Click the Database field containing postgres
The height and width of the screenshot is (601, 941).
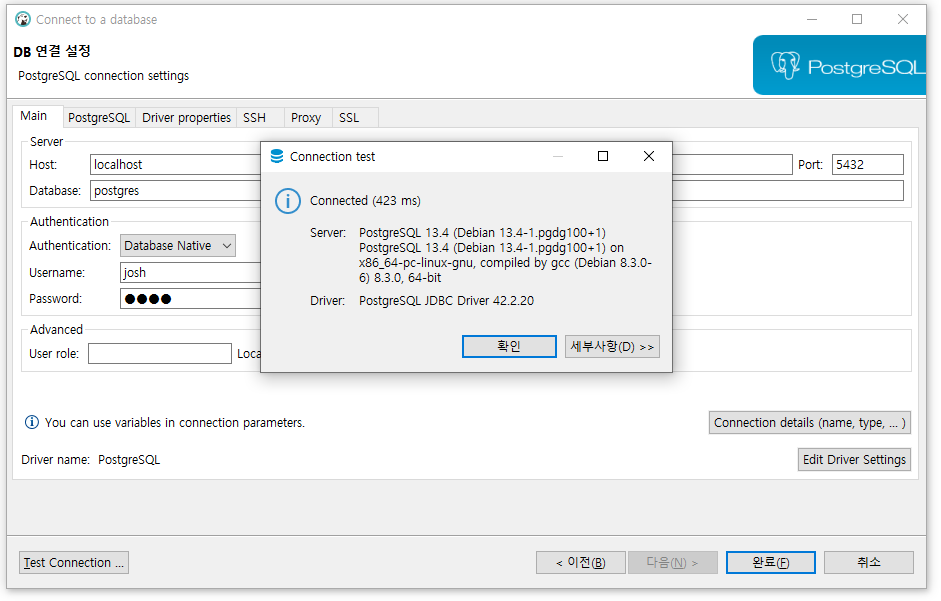tap(175, 191)
